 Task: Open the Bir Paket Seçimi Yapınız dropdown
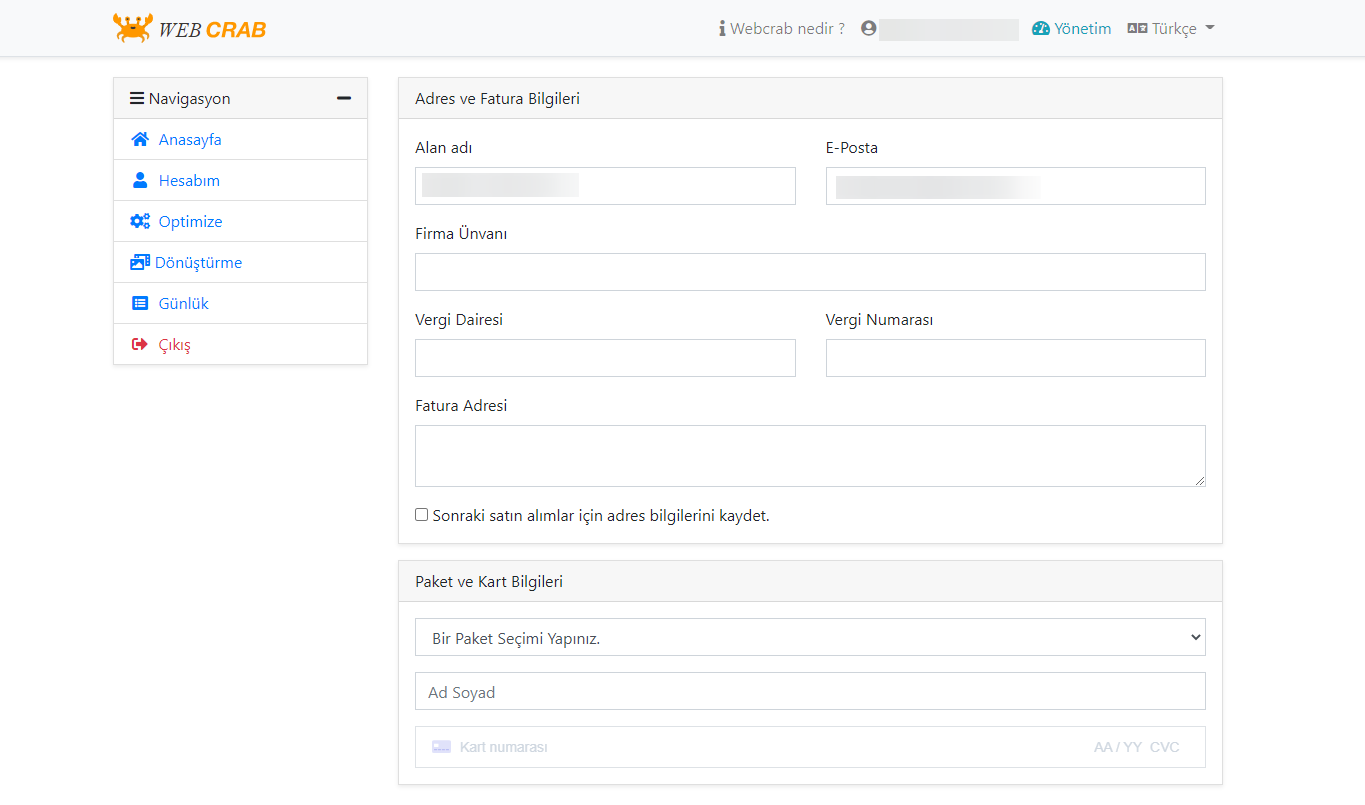pos(810,637)
